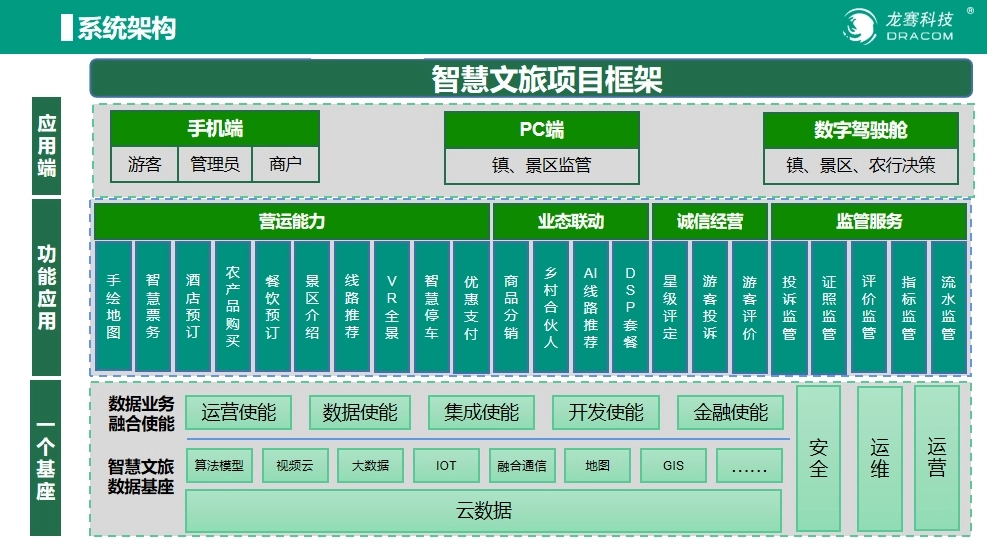Click the 一个基座 side label

pos(46,458)
